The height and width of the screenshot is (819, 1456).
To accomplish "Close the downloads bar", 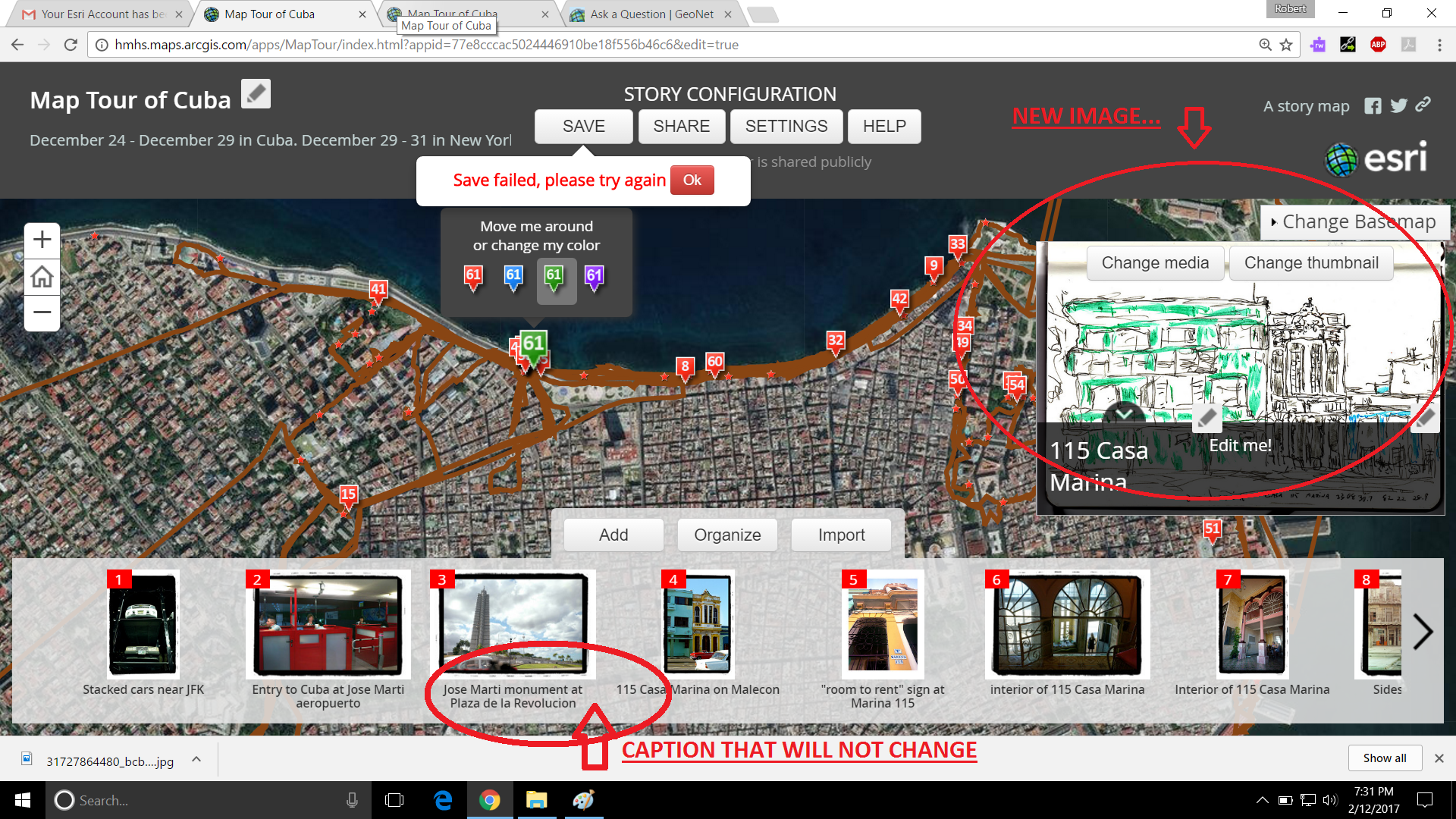I will click(1439, 758).
